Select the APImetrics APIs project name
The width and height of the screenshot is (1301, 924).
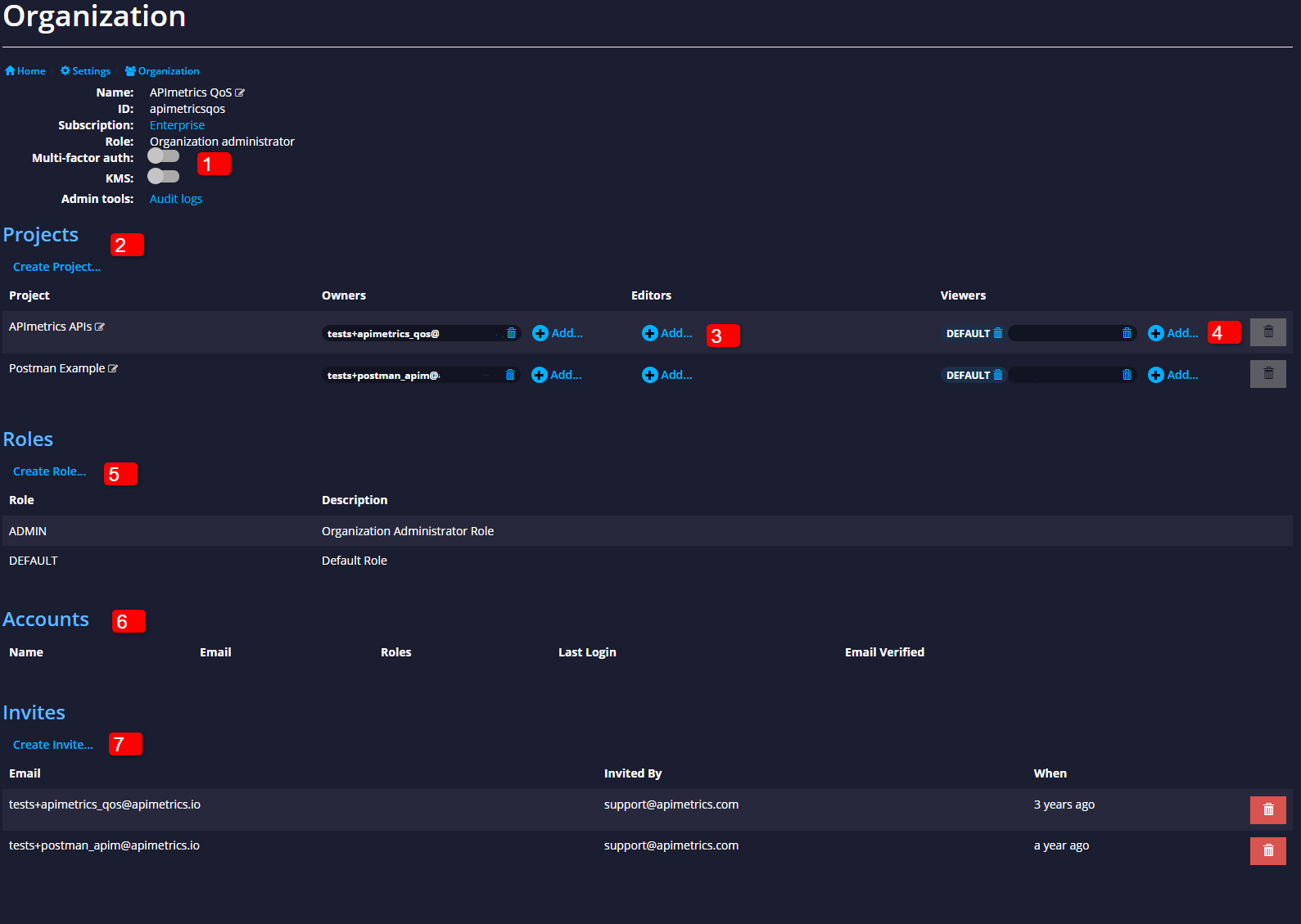(x=50, y=327)
